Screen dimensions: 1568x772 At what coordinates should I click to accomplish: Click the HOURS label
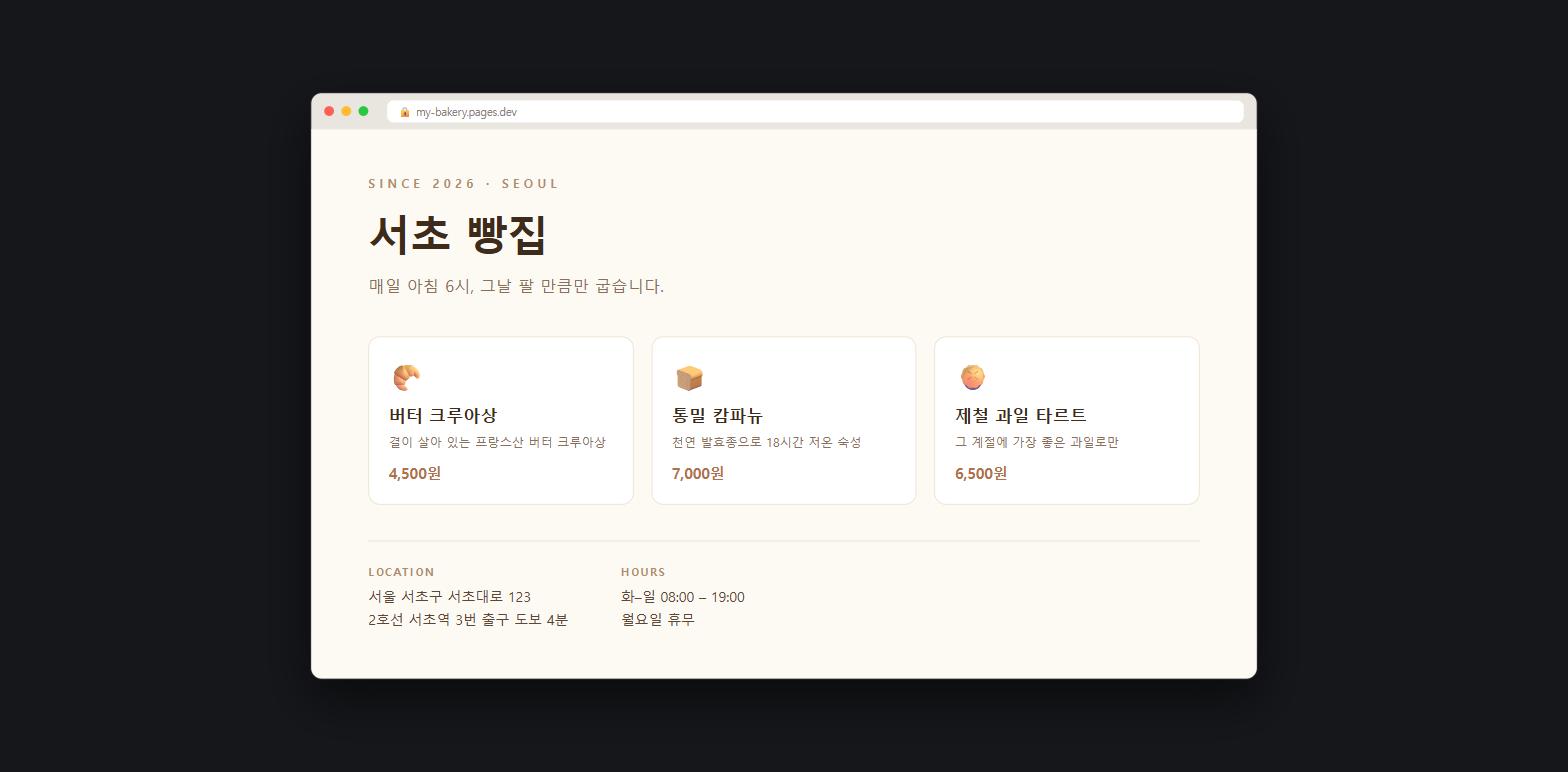(x=643, y=572)
